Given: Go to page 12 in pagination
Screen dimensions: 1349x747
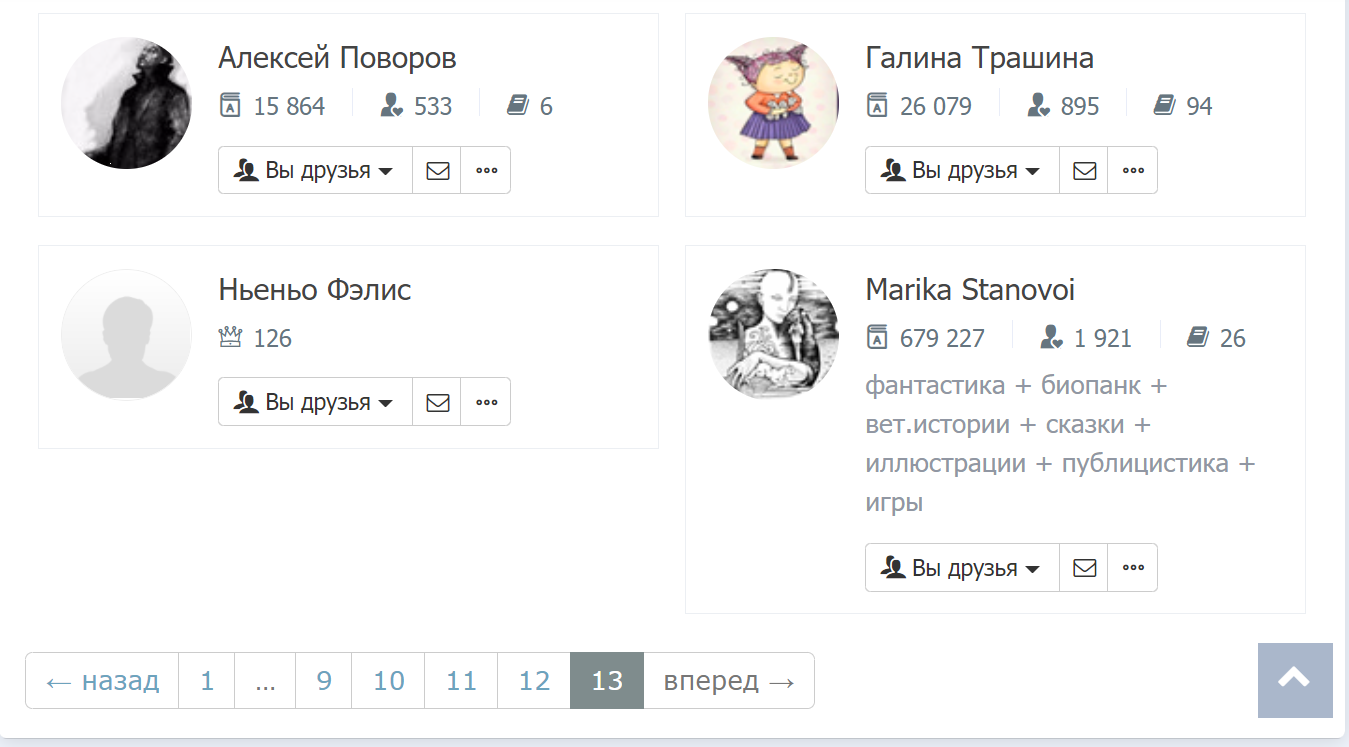Looking at the screenshot, I should [534, 681].
